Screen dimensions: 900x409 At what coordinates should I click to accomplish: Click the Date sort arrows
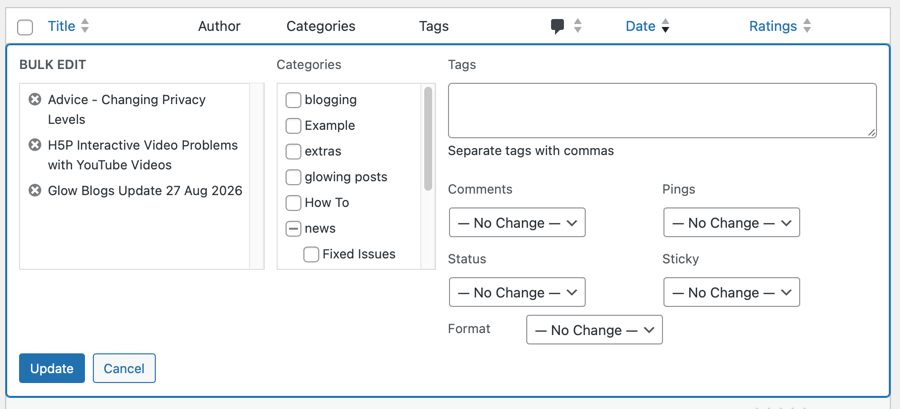[x=665, y=26]
